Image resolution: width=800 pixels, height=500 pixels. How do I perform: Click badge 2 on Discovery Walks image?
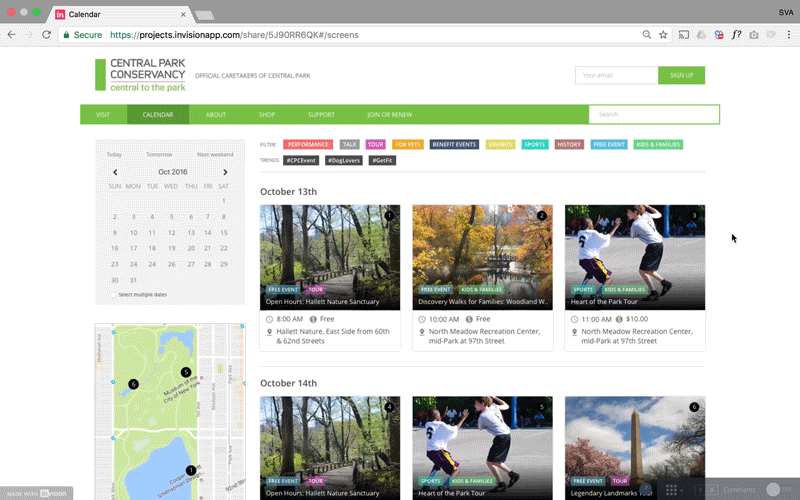(x=542, y=215)
